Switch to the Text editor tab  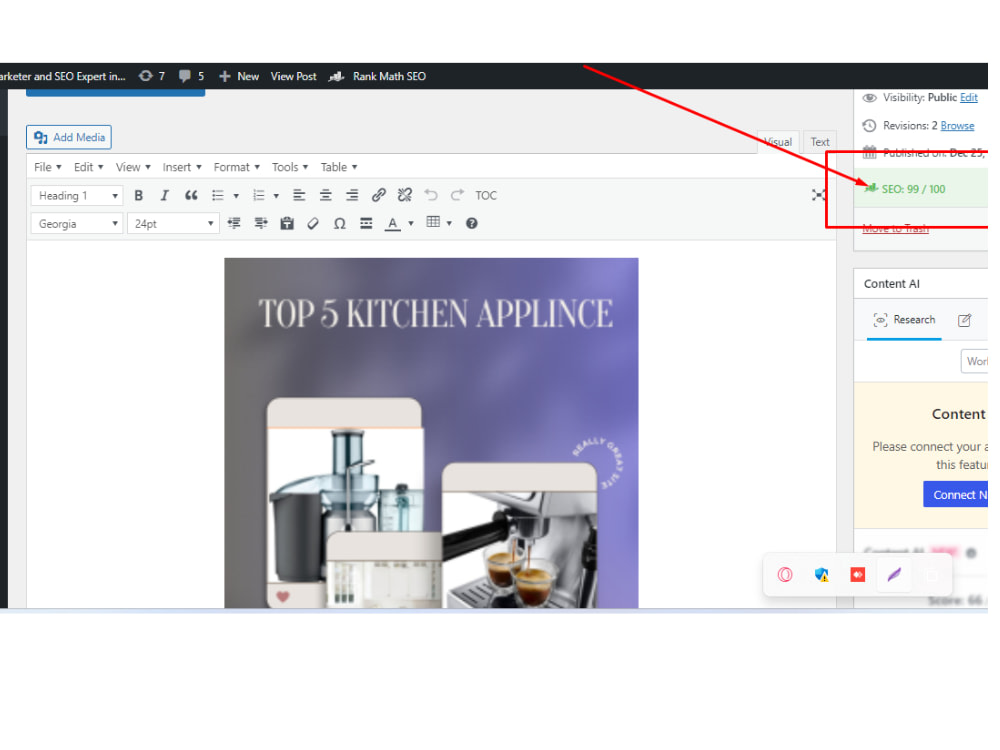820,142
